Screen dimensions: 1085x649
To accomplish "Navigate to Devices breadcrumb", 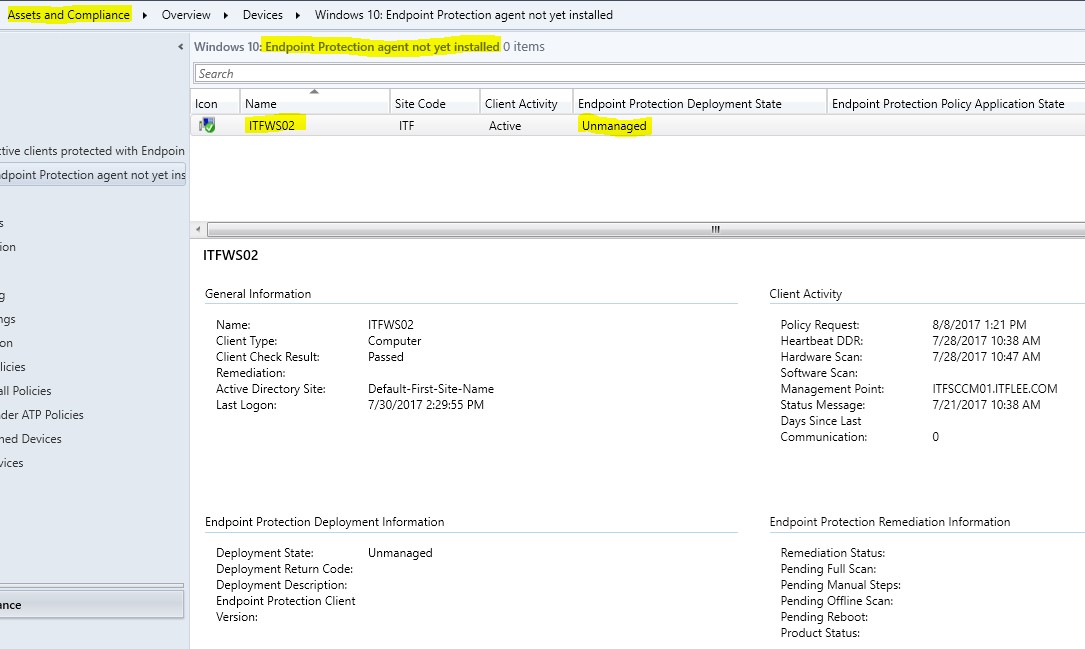I will point(262,15).
